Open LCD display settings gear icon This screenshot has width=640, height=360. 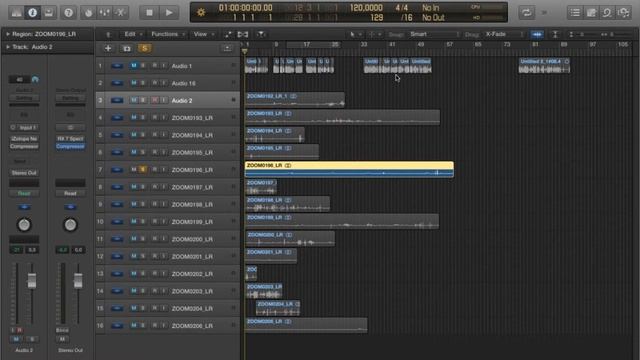(x=201, y=12)
